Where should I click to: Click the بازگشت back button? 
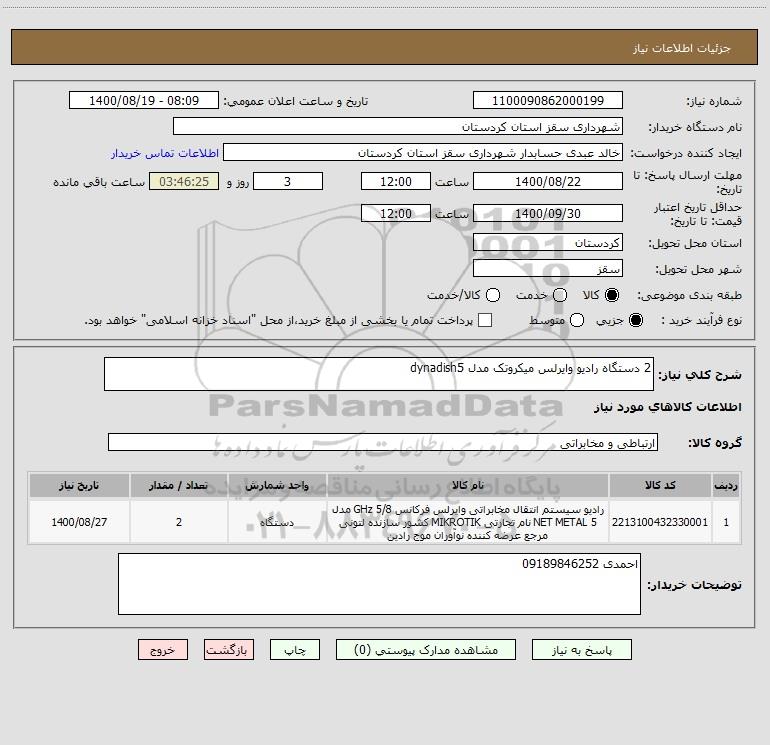229,650
